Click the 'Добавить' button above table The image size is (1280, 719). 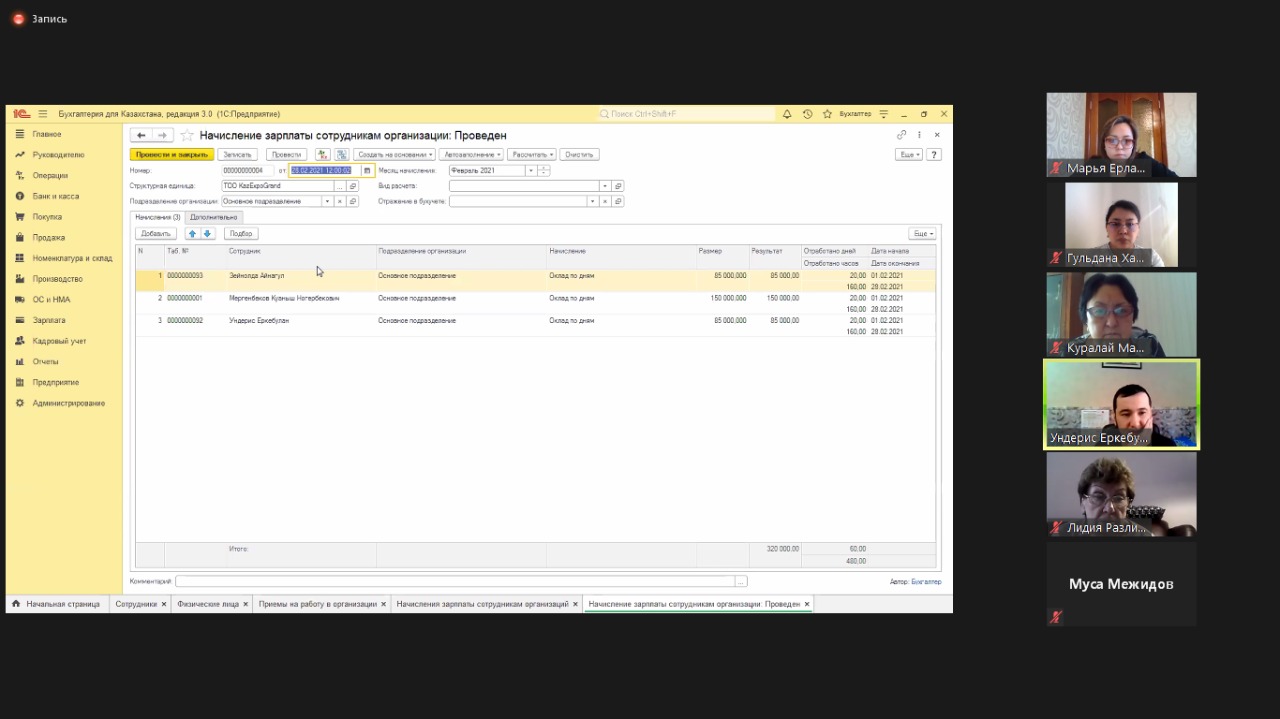[156, 233]
